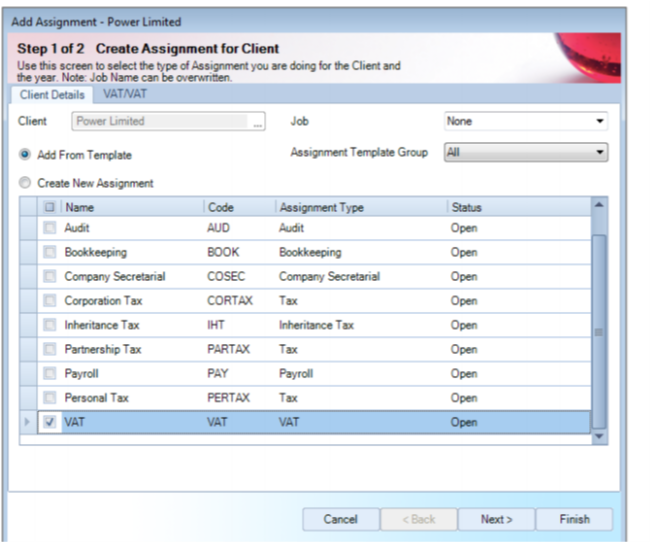The width and height of the screenshot is (650, 542).
Task: Tick the Personal Tax checkbox
Action: coord(50,398)
